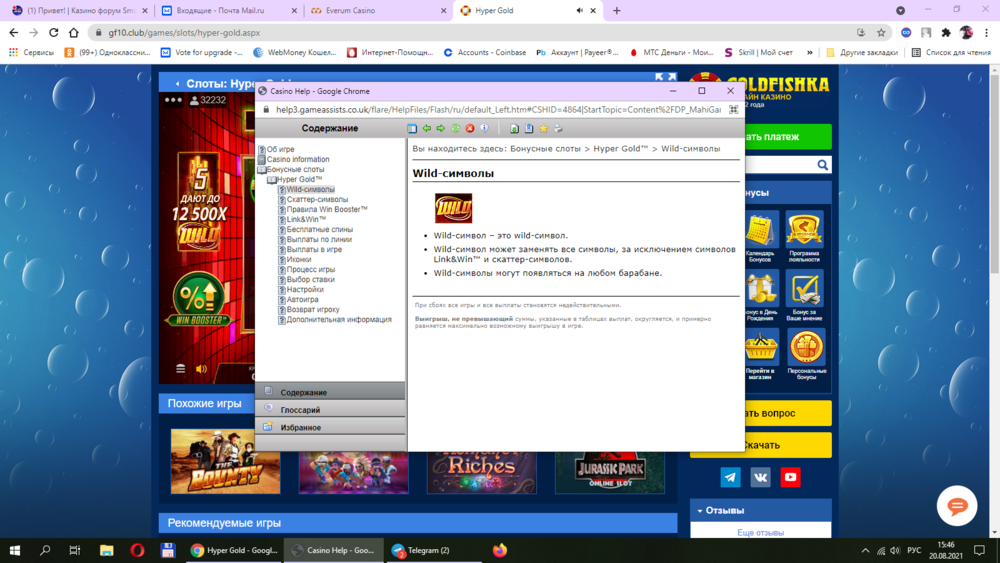Switch to Everum Casino browser tab
The width and height of the screenshot is (1000, 563).
click(378, 10)
